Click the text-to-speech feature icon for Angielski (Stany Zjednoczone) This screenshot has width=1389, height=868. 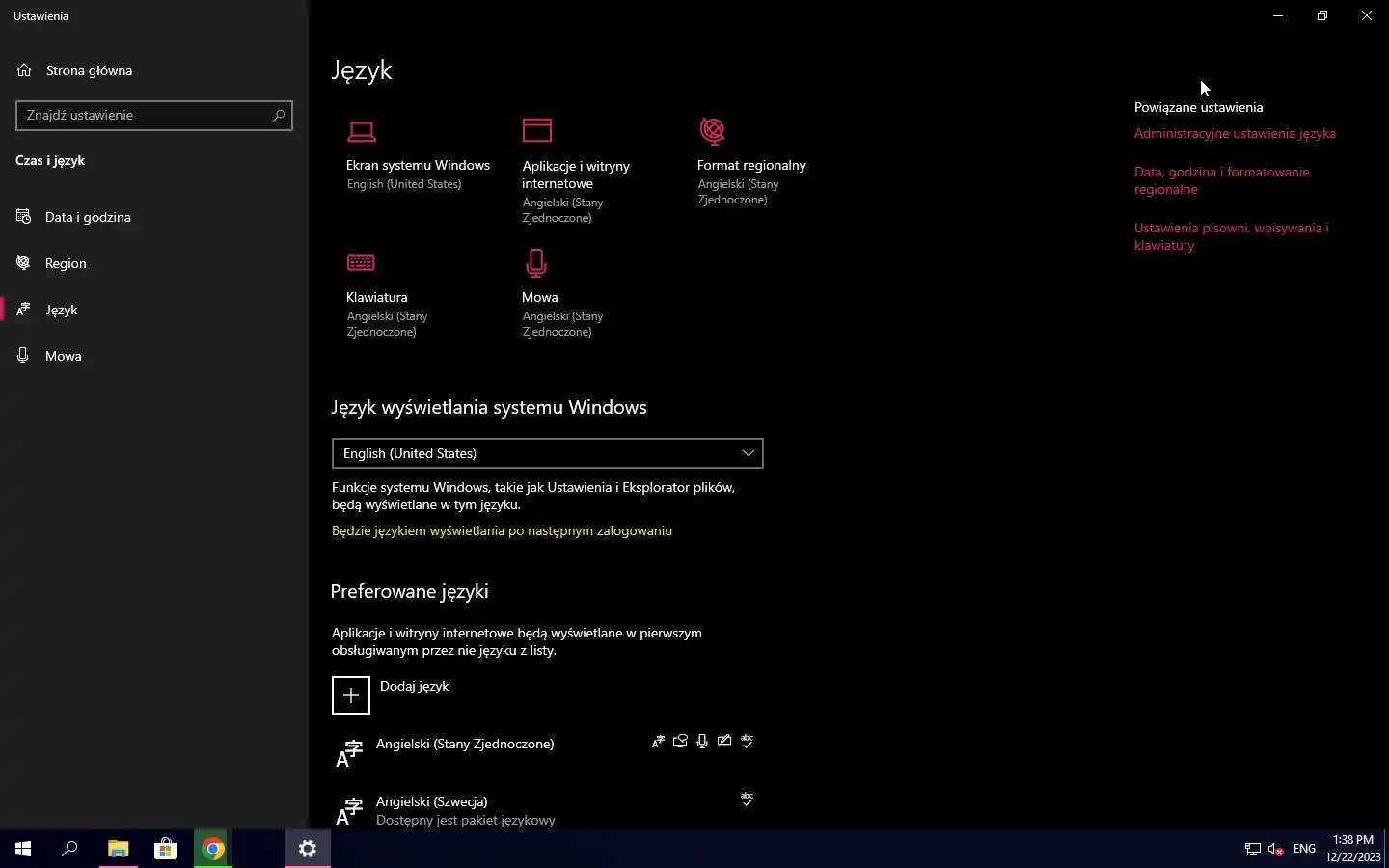680,742
